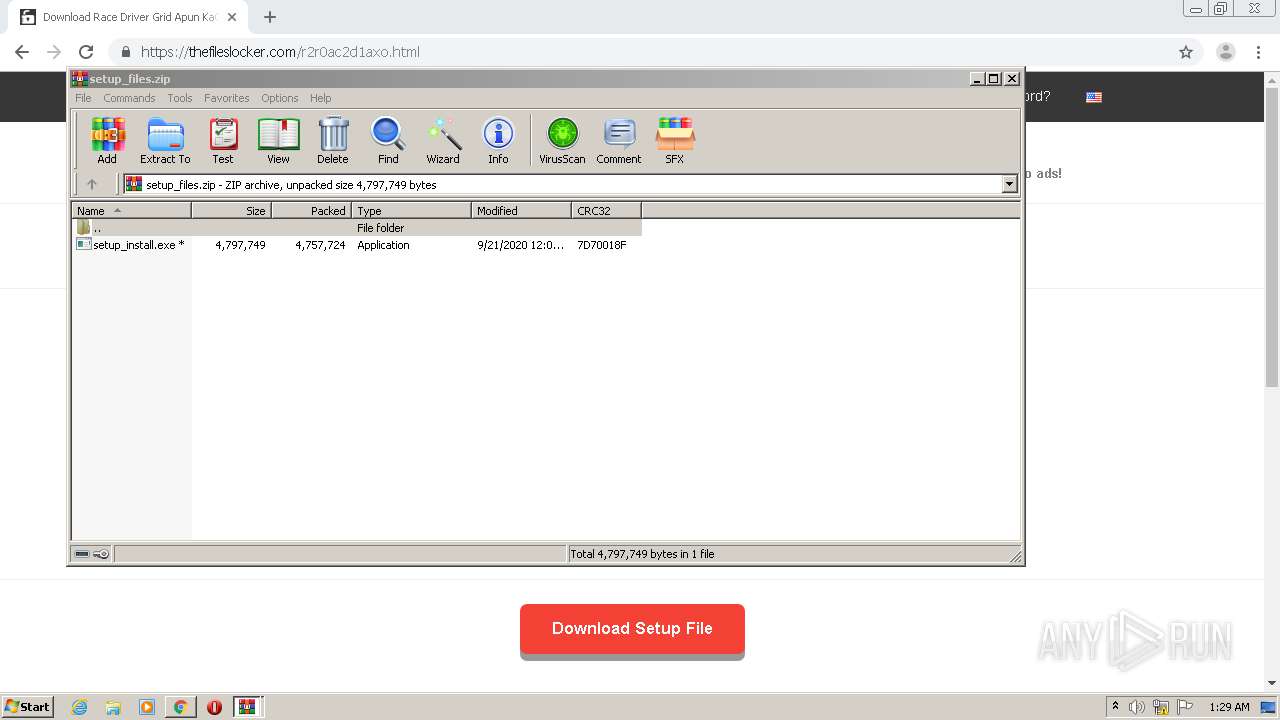Click the US flag language icon
Screen dimensions: 1280x720
click(1094, 97)
